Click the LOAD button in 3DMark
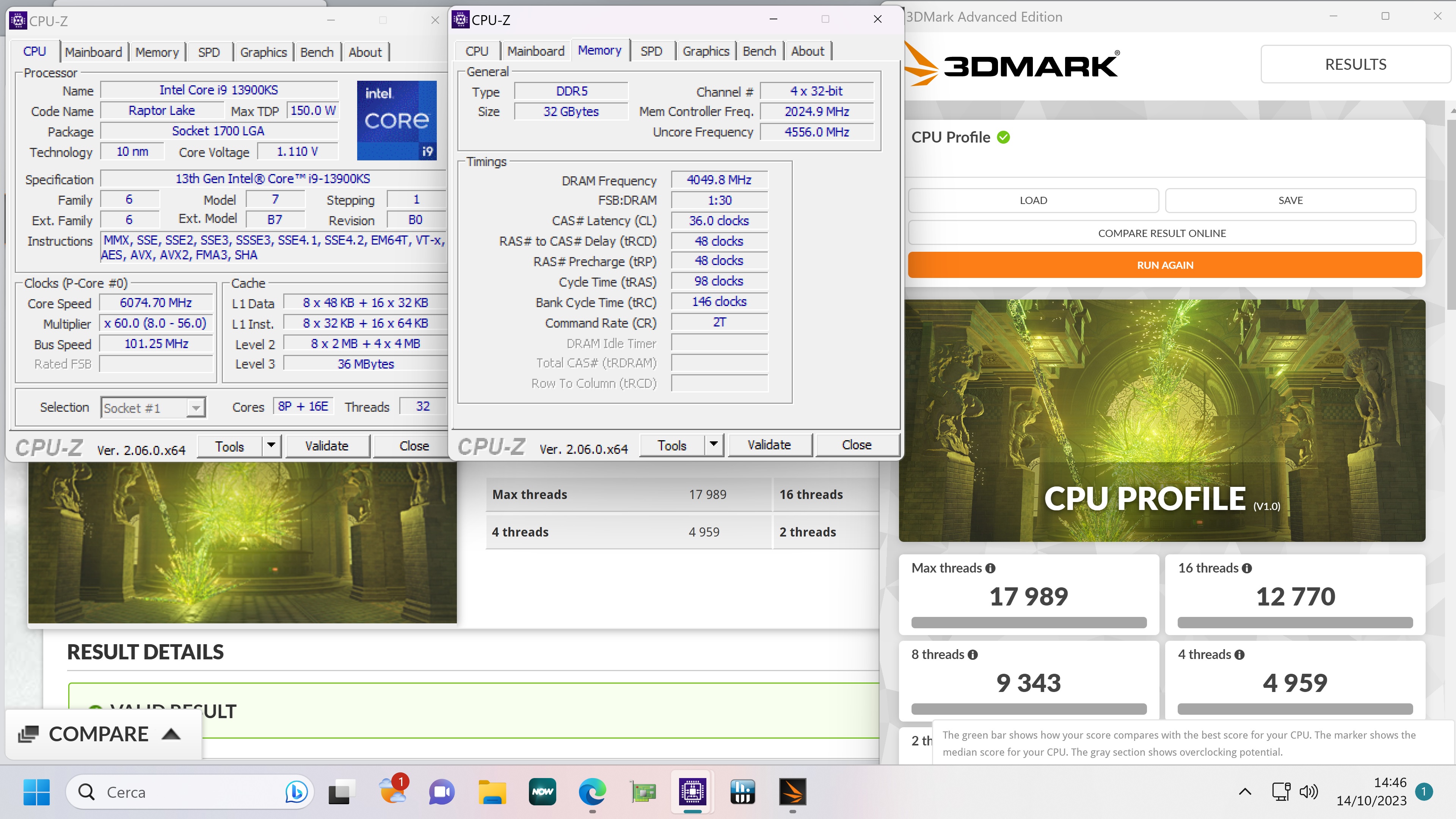 (1033, 200)
